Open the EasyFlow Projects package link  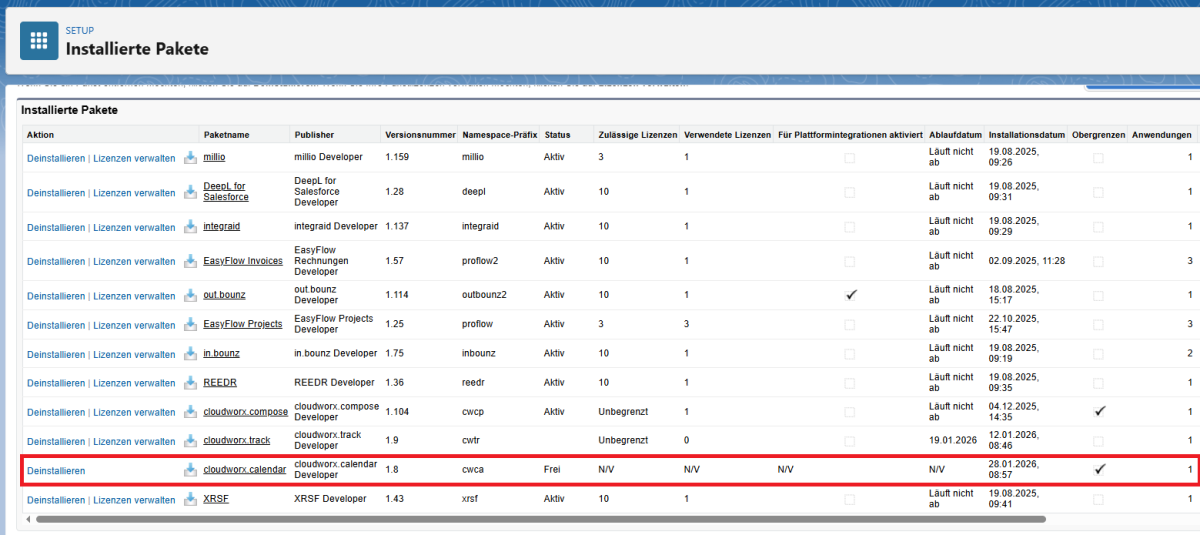[x=243, y=324]
